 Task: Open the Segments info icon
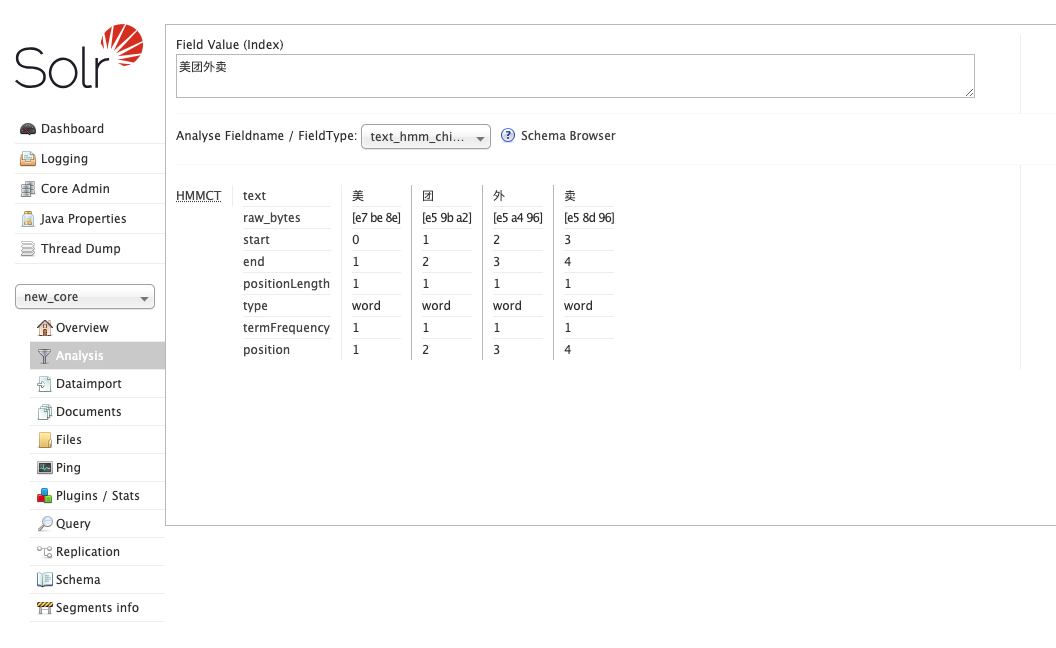(x=44, y=608)
